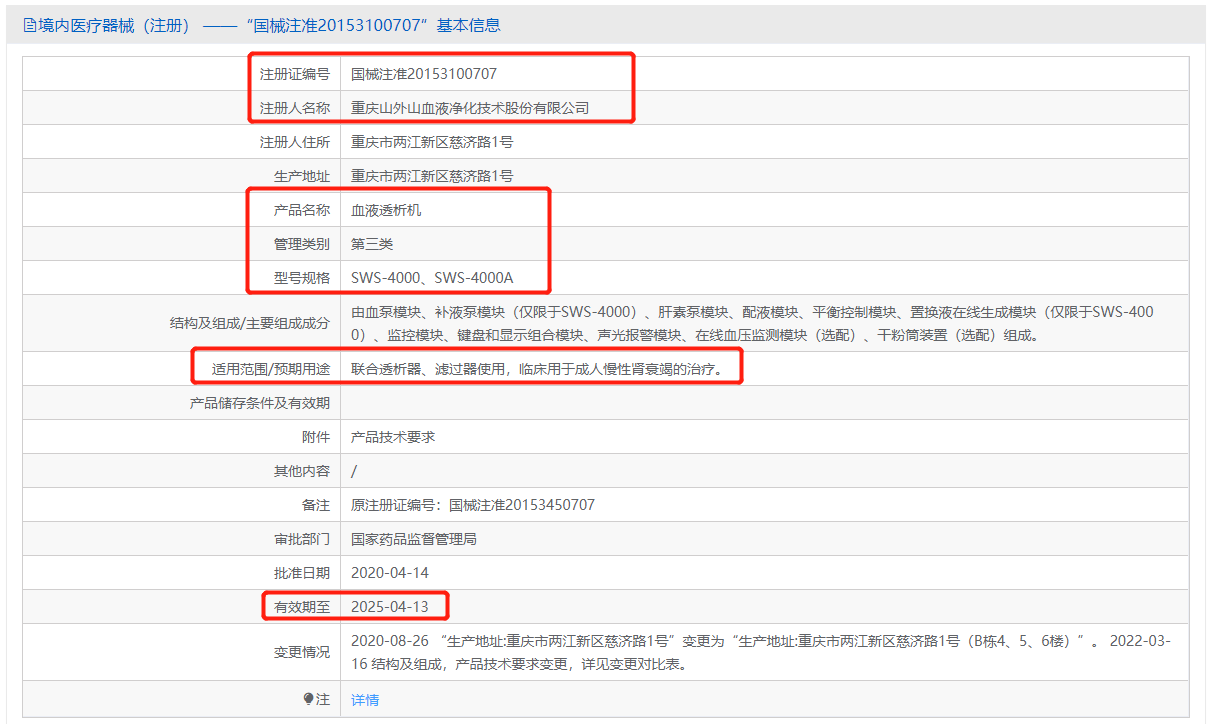Image resolution: width=1217 pixels, height=724 pixels.
Task: Click the company name 重庆山外山血液净化技术股份有限公司
Action: tap(470, 108)
